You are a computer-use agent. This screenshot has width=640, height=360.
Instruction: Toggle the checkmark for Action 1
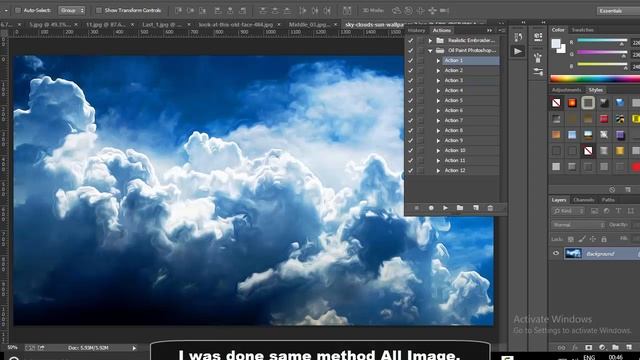(x=411, y=60)
